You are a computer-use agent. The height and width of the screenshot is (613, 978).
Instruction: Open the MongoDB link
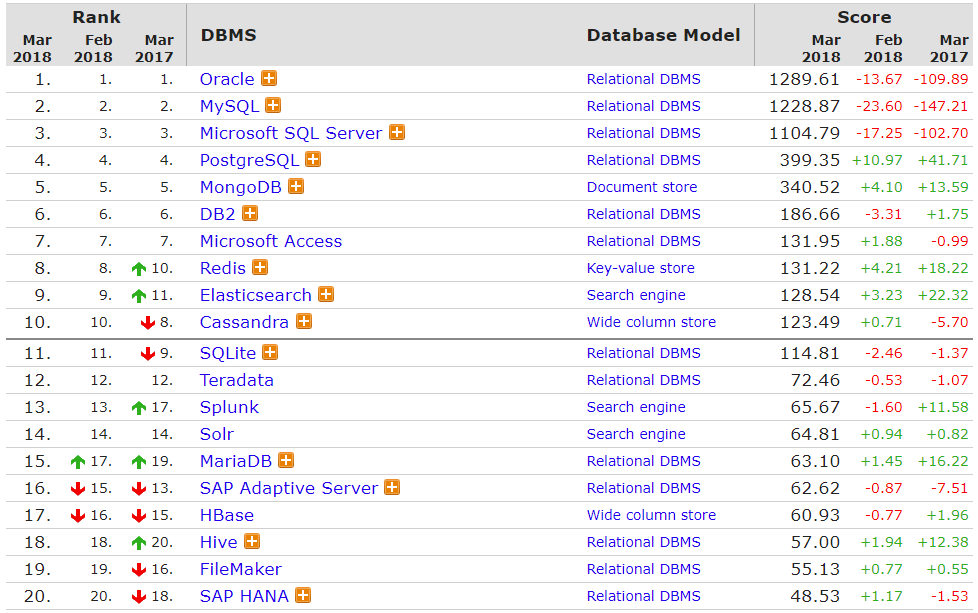point(241,187)
